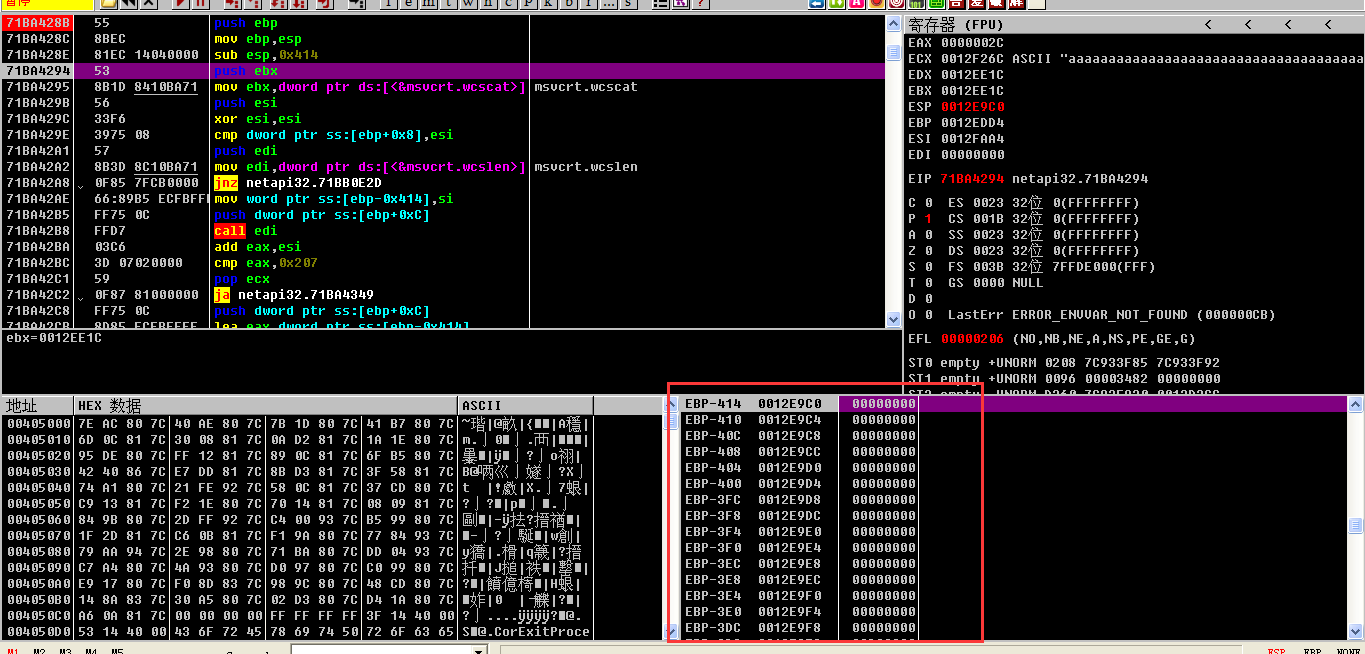Viewport: 1365px width, 654px height.
Task: Click the stack pane scrollbar thumb
Action: tap(1356, 525)
